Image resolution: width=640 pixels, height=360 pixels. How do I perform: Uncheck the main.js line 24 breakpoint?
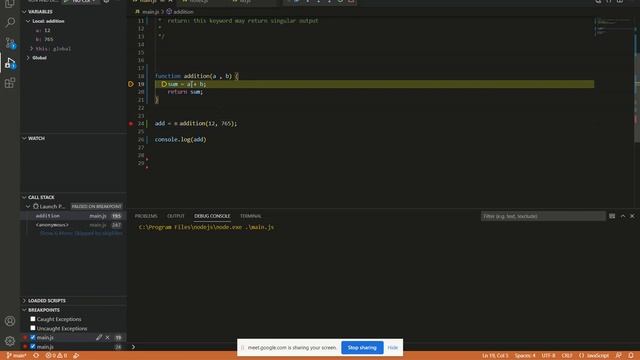pos(33,347)
